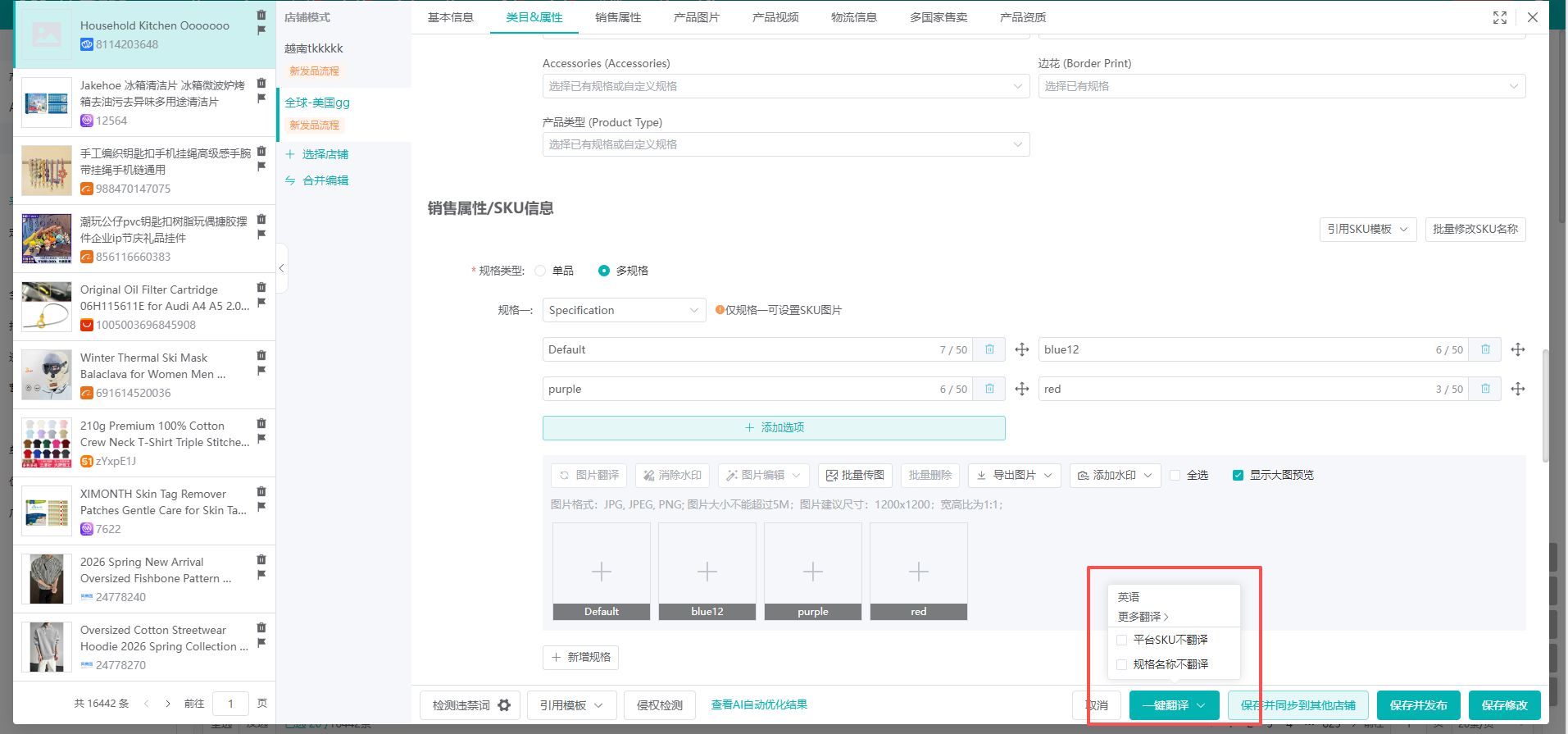Toggle fullscreen for the edit dialog
Viewport: 1568px width, 734px height.
(x=1500, y=17)
